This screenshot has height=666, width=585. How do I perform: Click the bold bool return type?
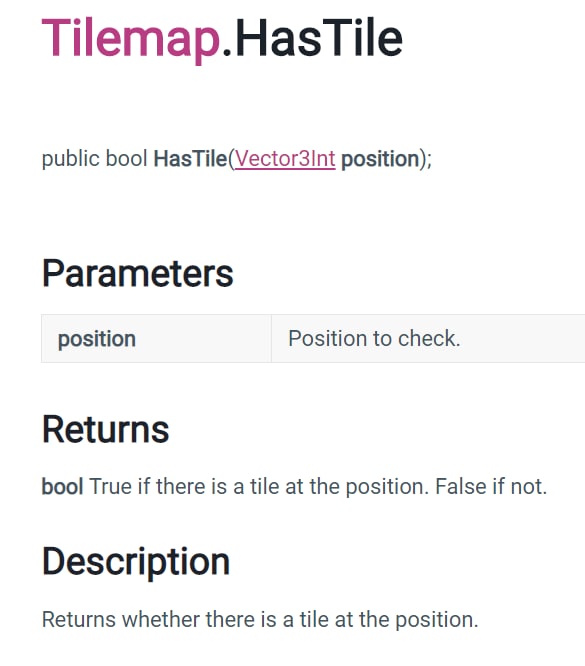pos(62,486)
